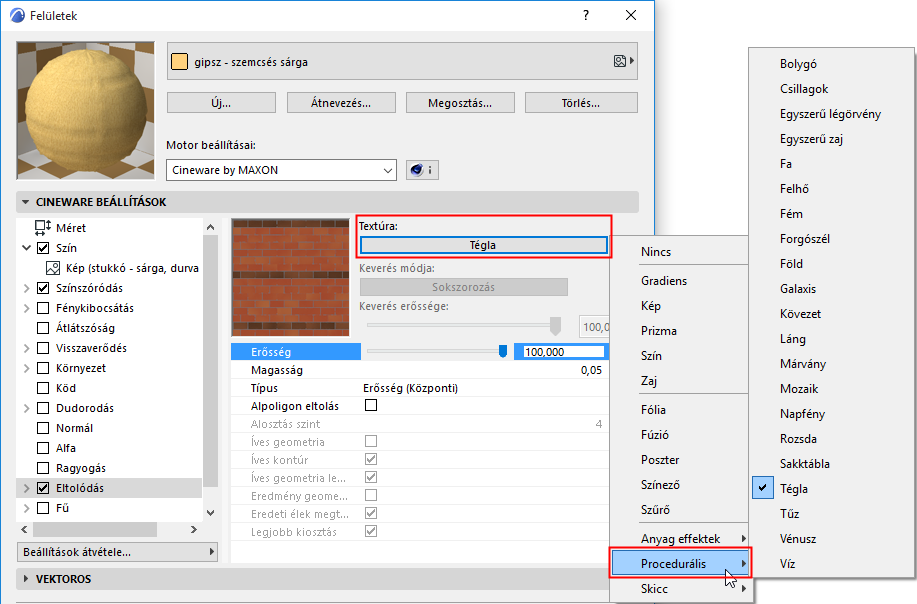Select Bolygó procedural texture
This screenshot has height=604, width=917.
point(798,64)
